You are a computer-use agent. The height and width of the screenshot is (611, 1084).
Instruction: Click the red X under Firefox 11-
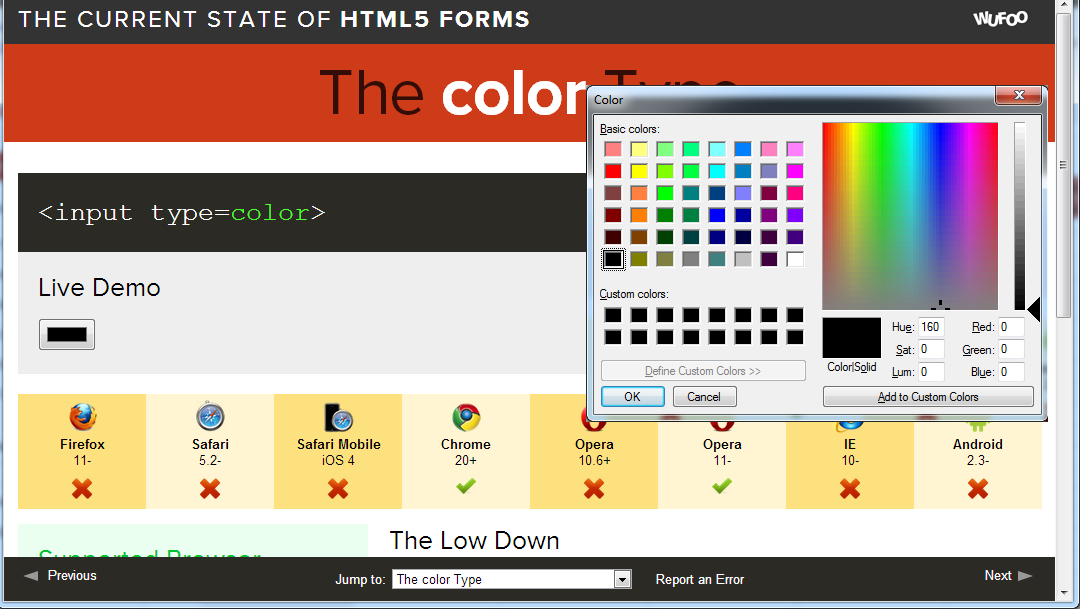pos(82,489)
